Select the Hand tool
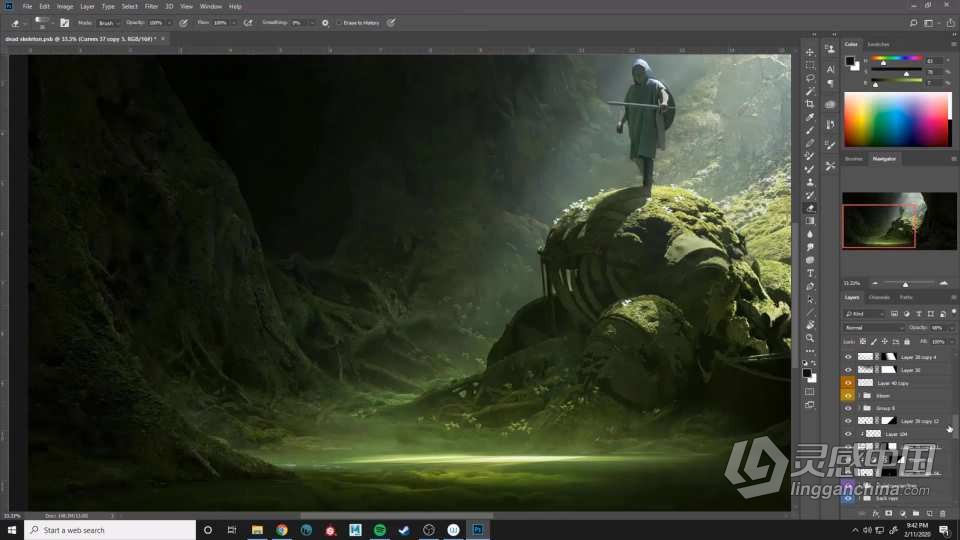 coord(810,325)
